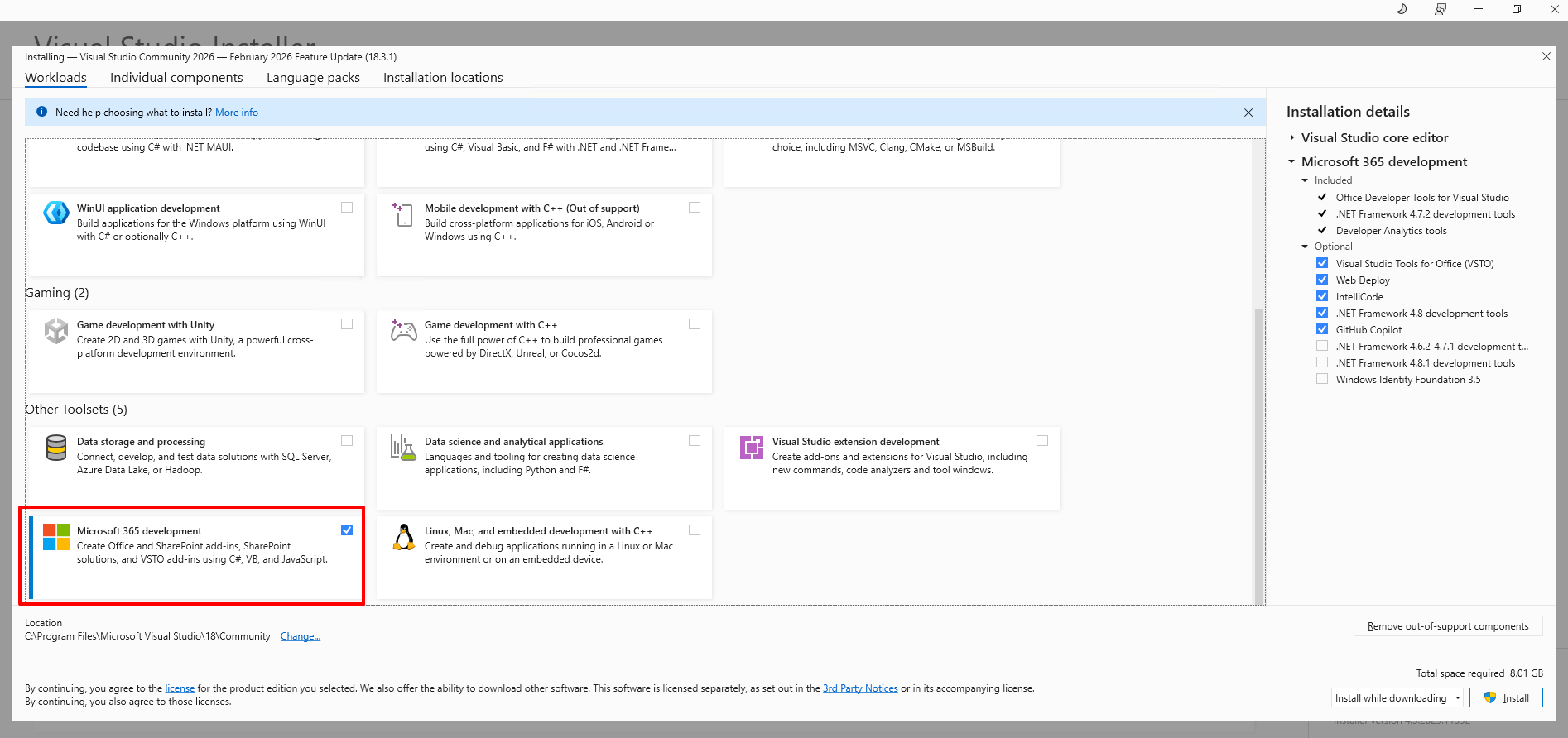The width and height of the screenshot is (1568, 738).
Task: Click the Data science flask and chart icon
Action: click(x=403, y=448)
